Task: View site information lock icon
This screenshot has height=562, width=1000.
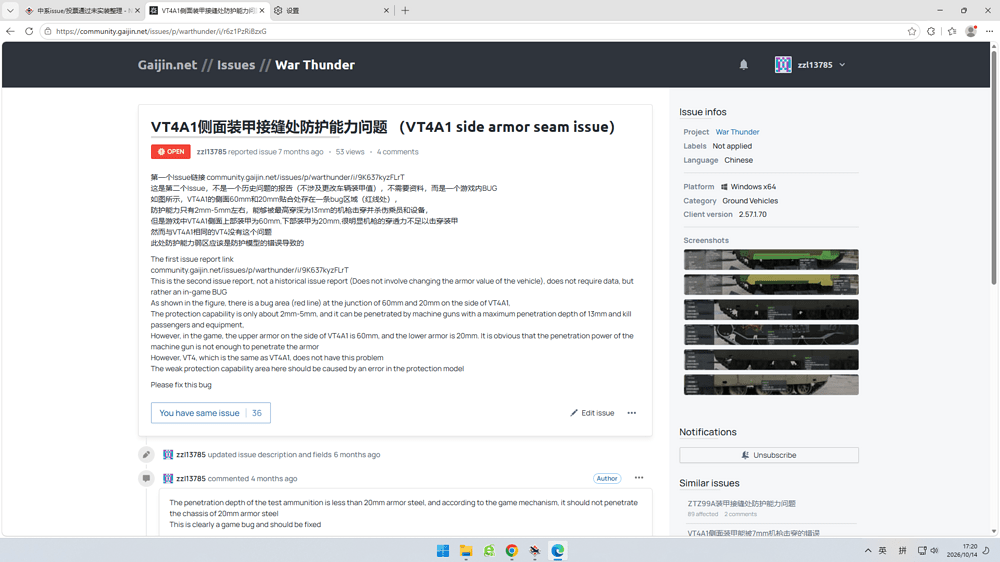Action: pyautogui.click(x=48, y=31)
